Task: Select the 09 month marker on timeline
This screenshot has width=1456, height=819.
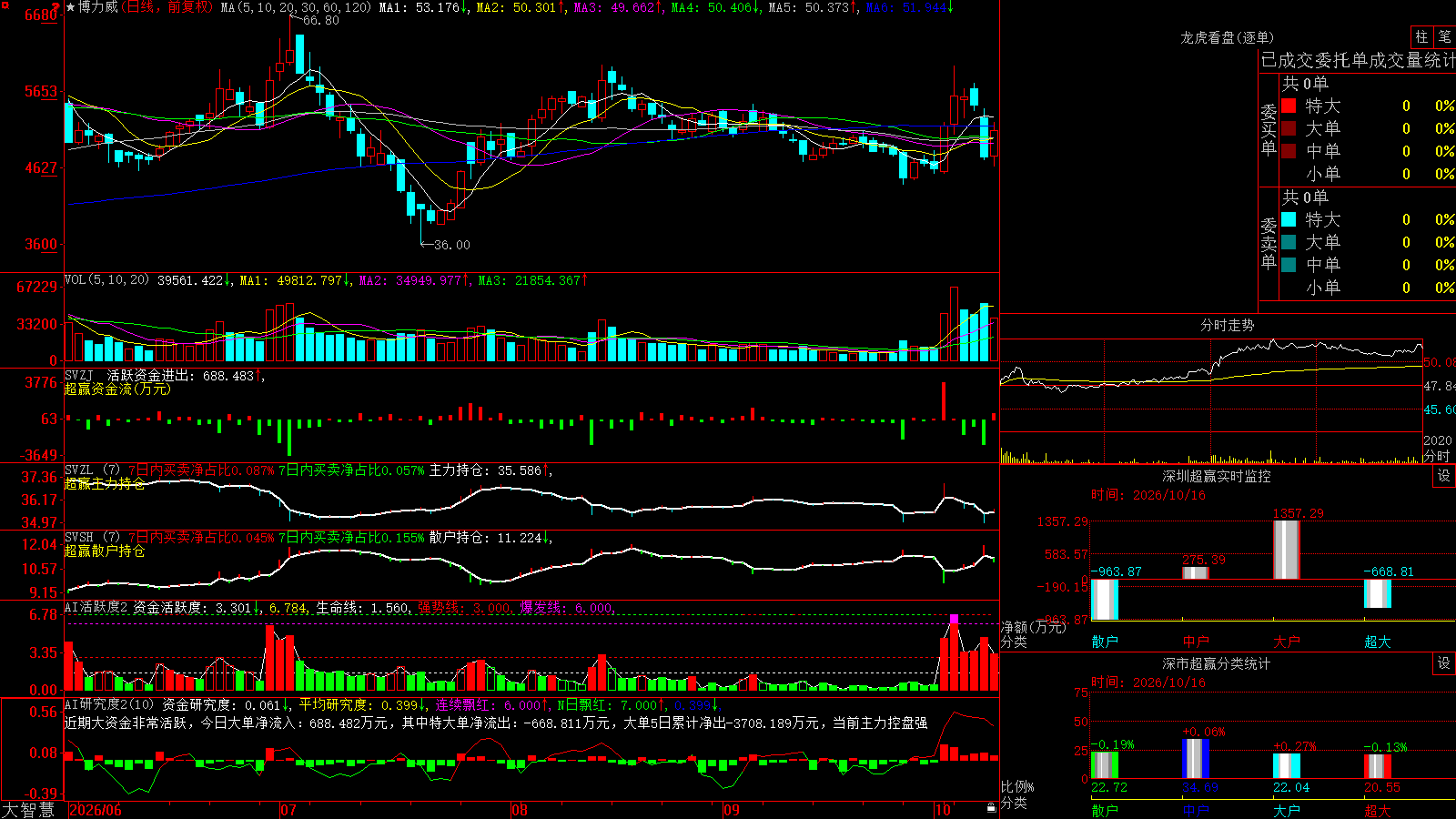Action: click(x=732, y=810)
